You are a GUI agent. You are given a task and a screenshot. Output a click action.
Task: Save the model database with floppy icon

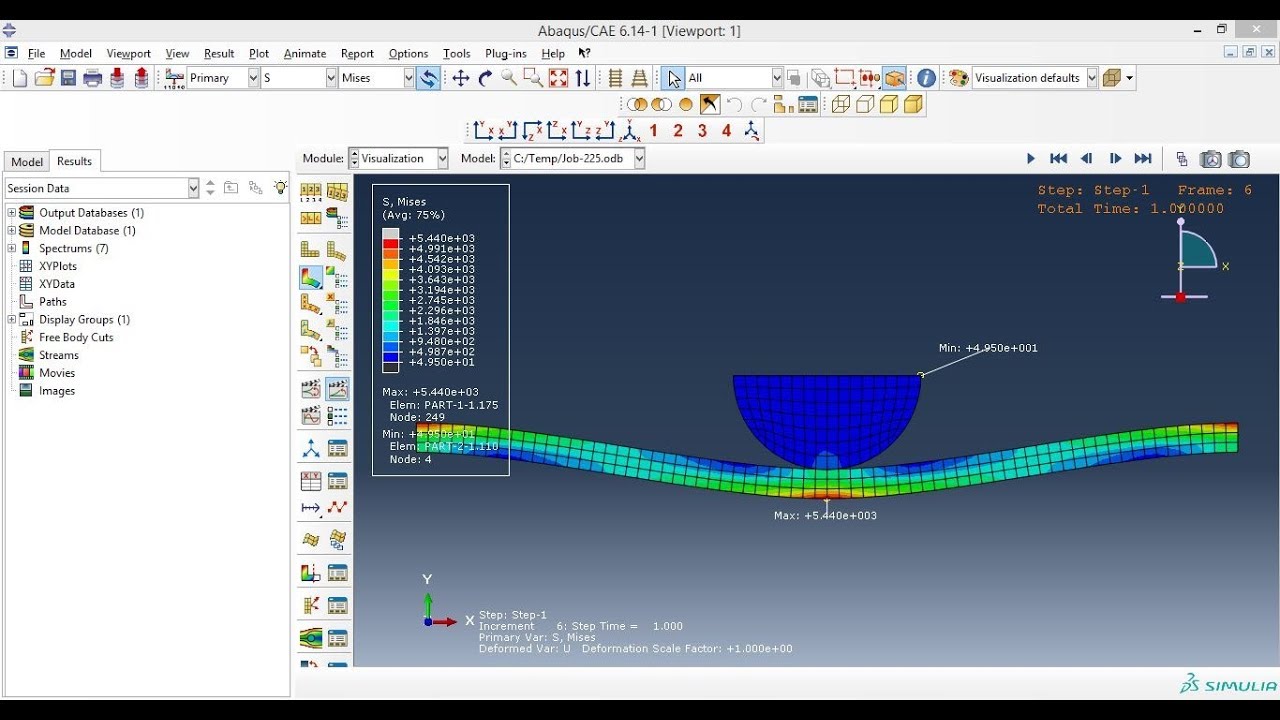pos(69,78)
